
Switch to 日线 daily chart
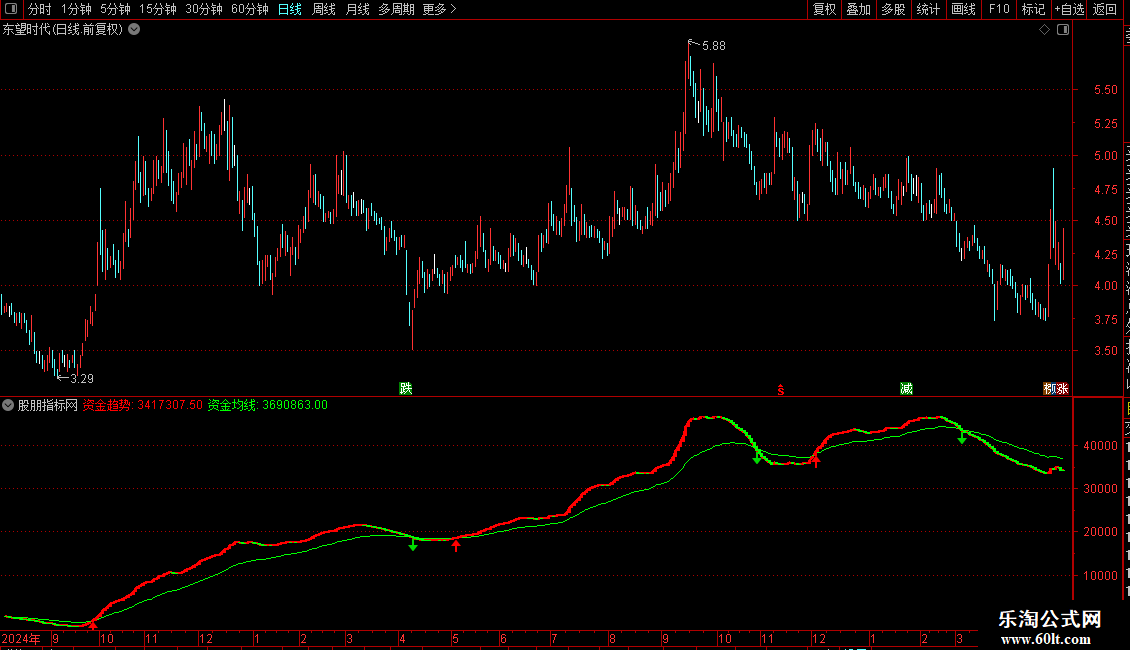pyautogui.click(x=290, y=9)
